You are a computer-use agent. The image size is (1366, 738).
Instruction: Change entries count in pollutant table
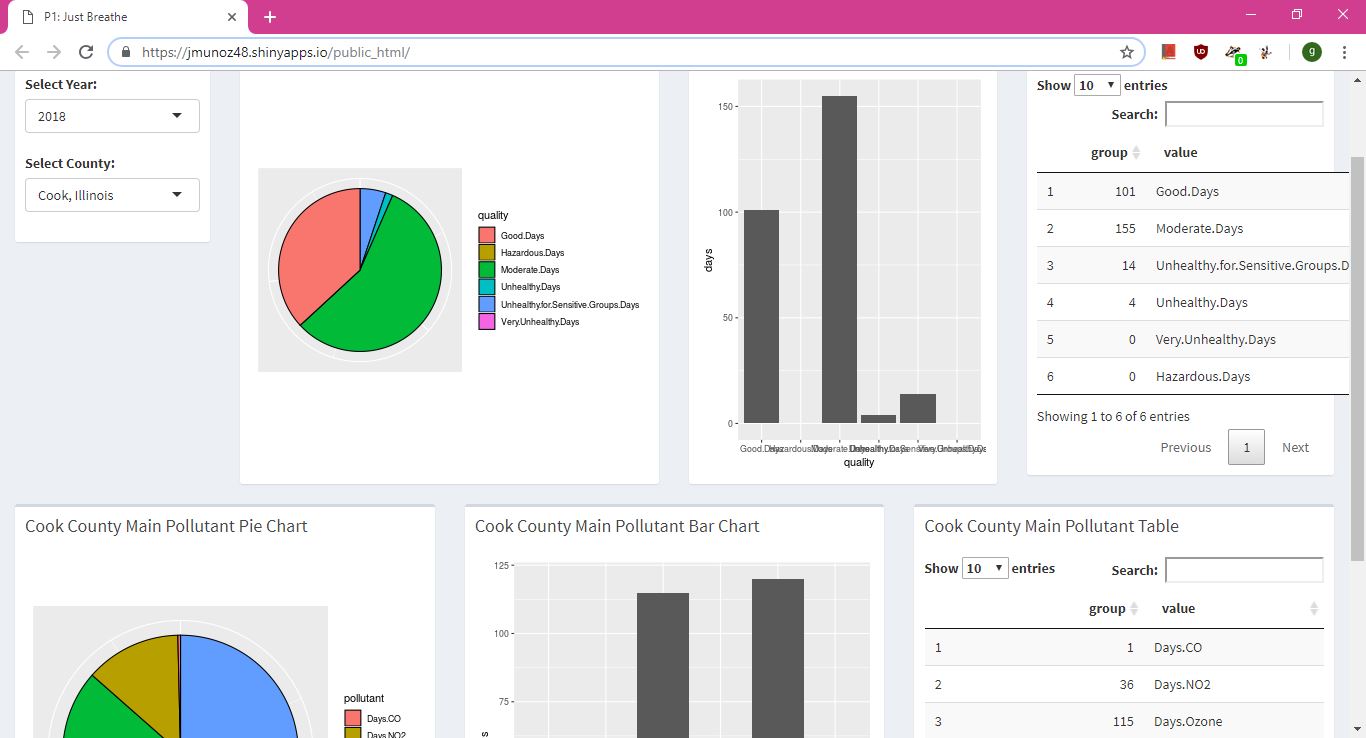pos(984,568)
